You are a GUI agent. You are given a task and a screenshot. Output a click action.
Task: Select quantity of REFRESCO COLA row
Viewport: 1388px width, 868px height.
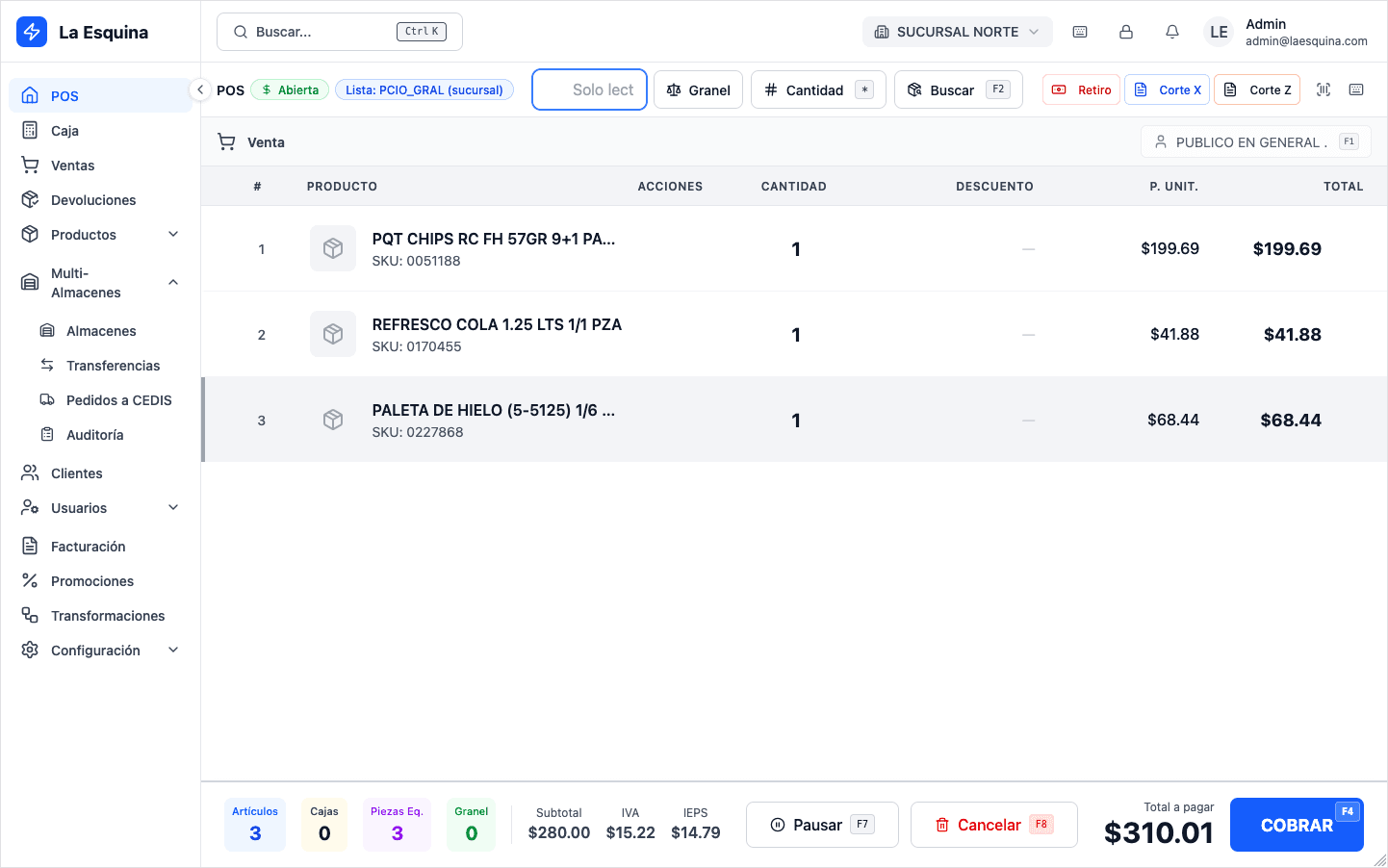point(796,335)
